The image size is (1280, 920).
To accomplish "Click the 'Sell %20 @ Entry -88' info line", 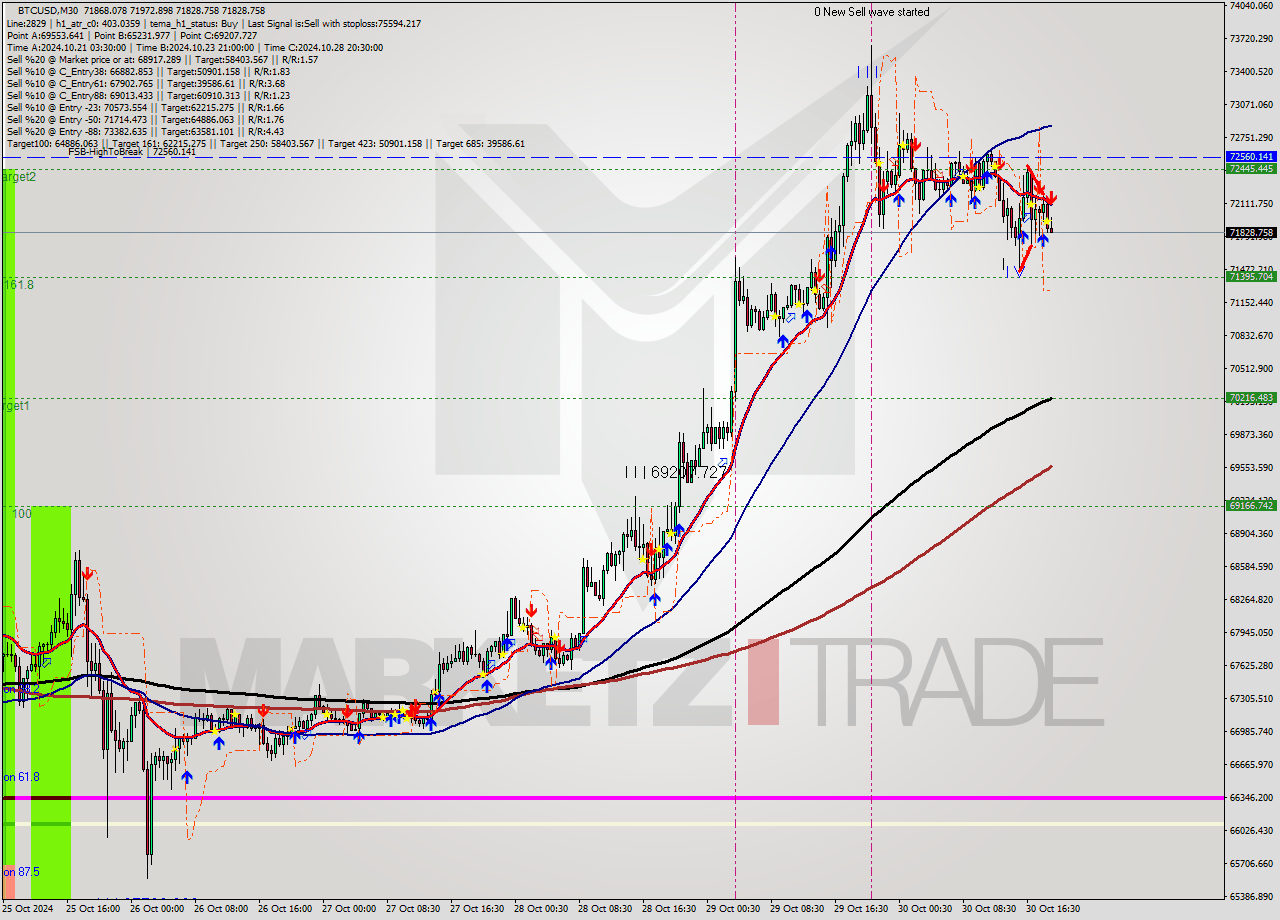I will tap(145, 131).
